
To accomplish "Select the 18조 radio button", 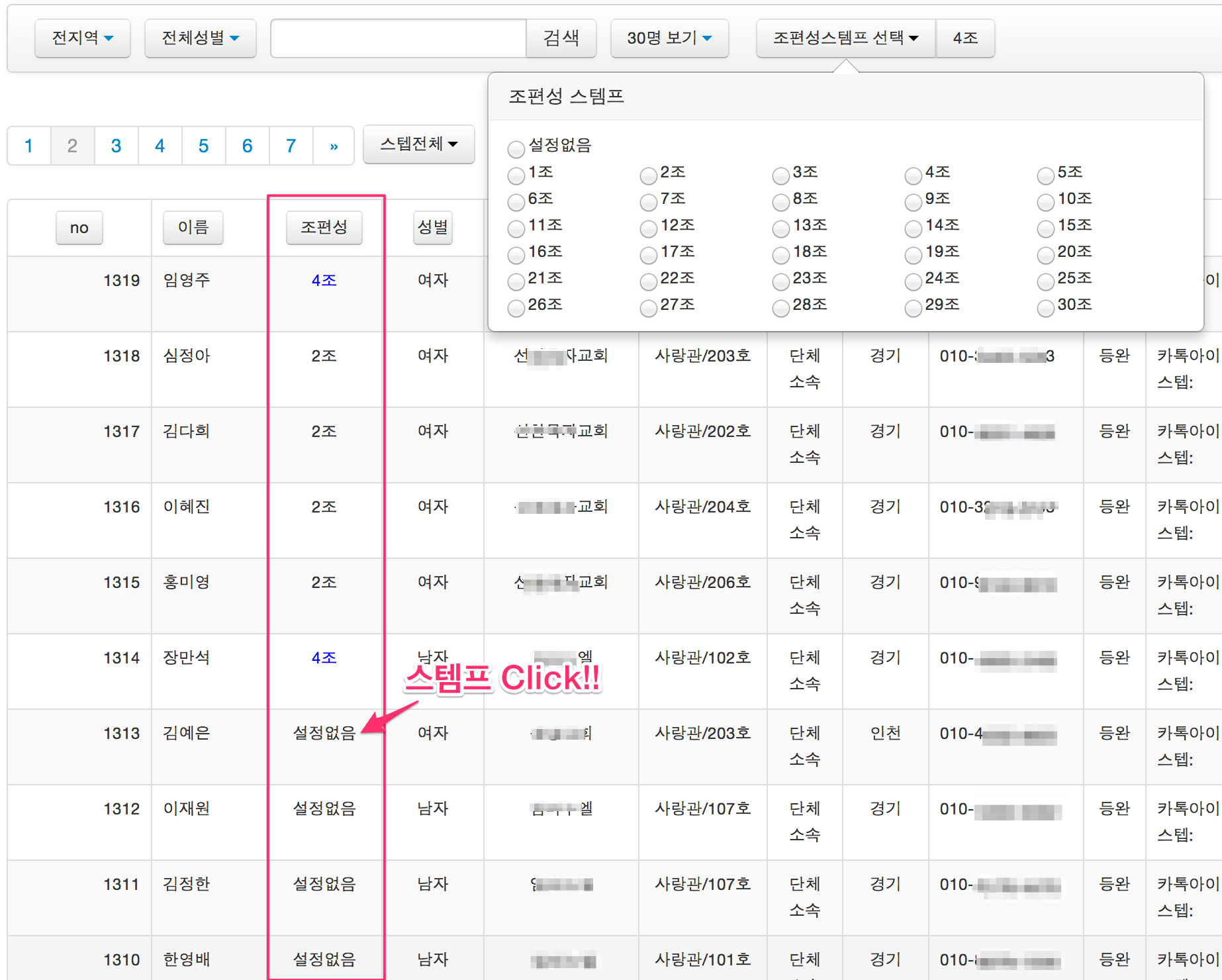I will pos(781,255).
